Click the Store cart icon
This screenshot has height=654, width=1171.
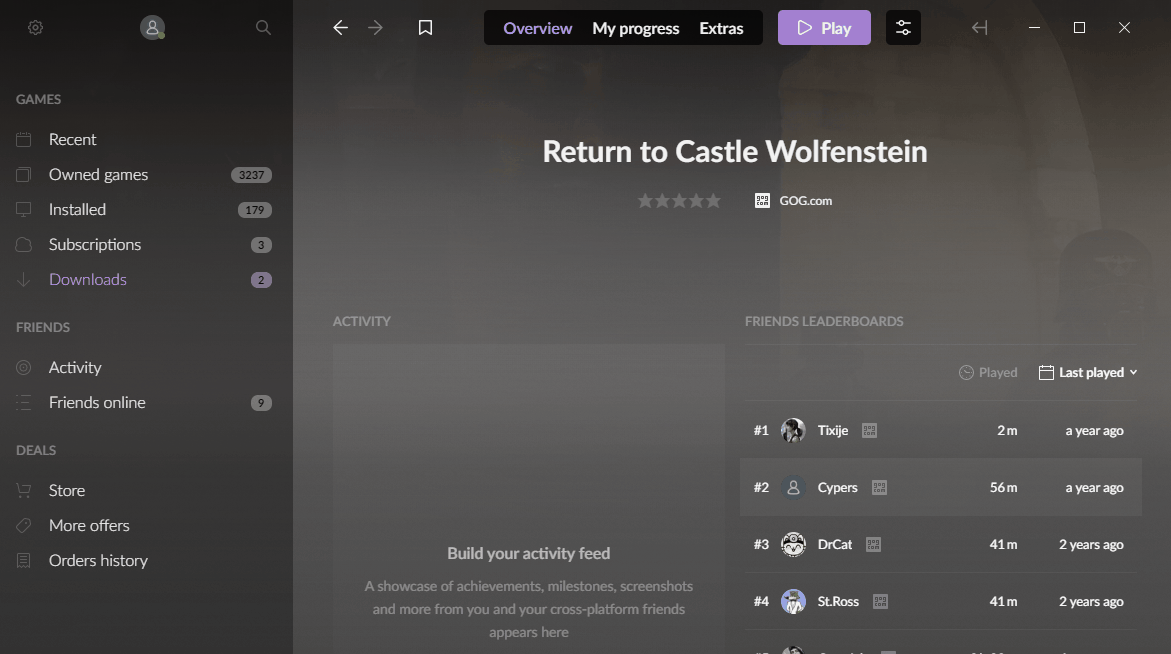[x=24, y=490]
